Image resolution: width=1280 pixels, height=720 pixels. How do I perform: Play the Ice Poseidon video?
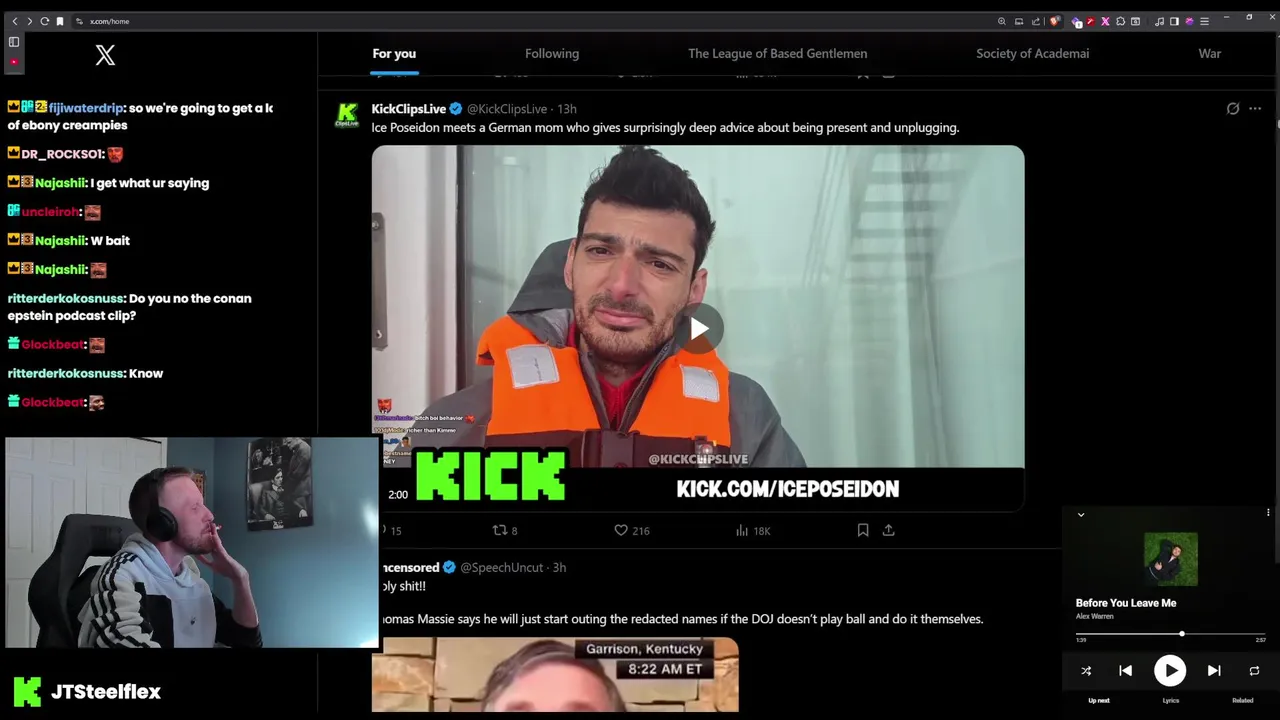click(x=698, y=329)
